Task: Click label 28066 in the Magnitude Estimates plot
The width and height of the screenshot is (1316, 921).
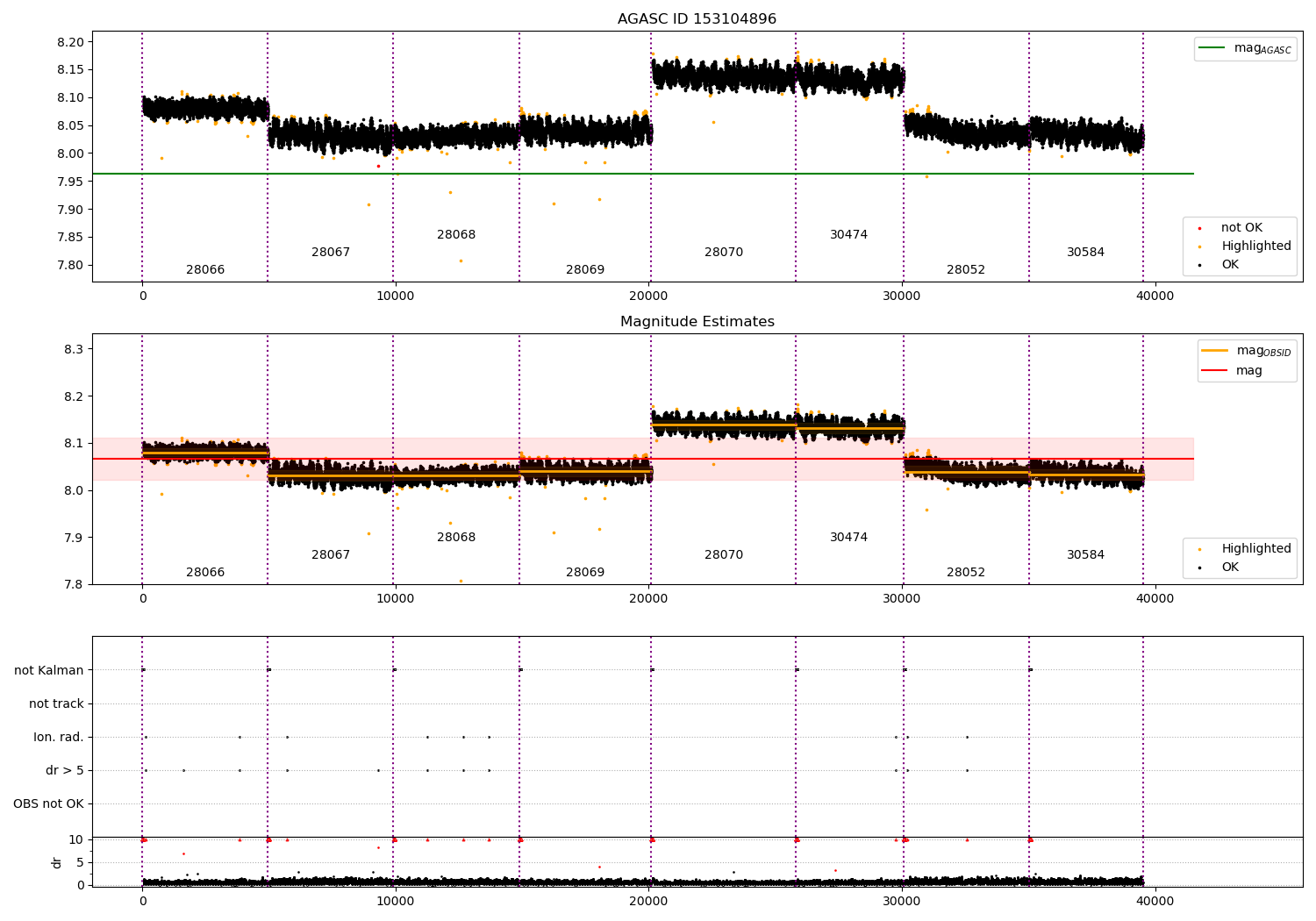Action: [205, 573]
